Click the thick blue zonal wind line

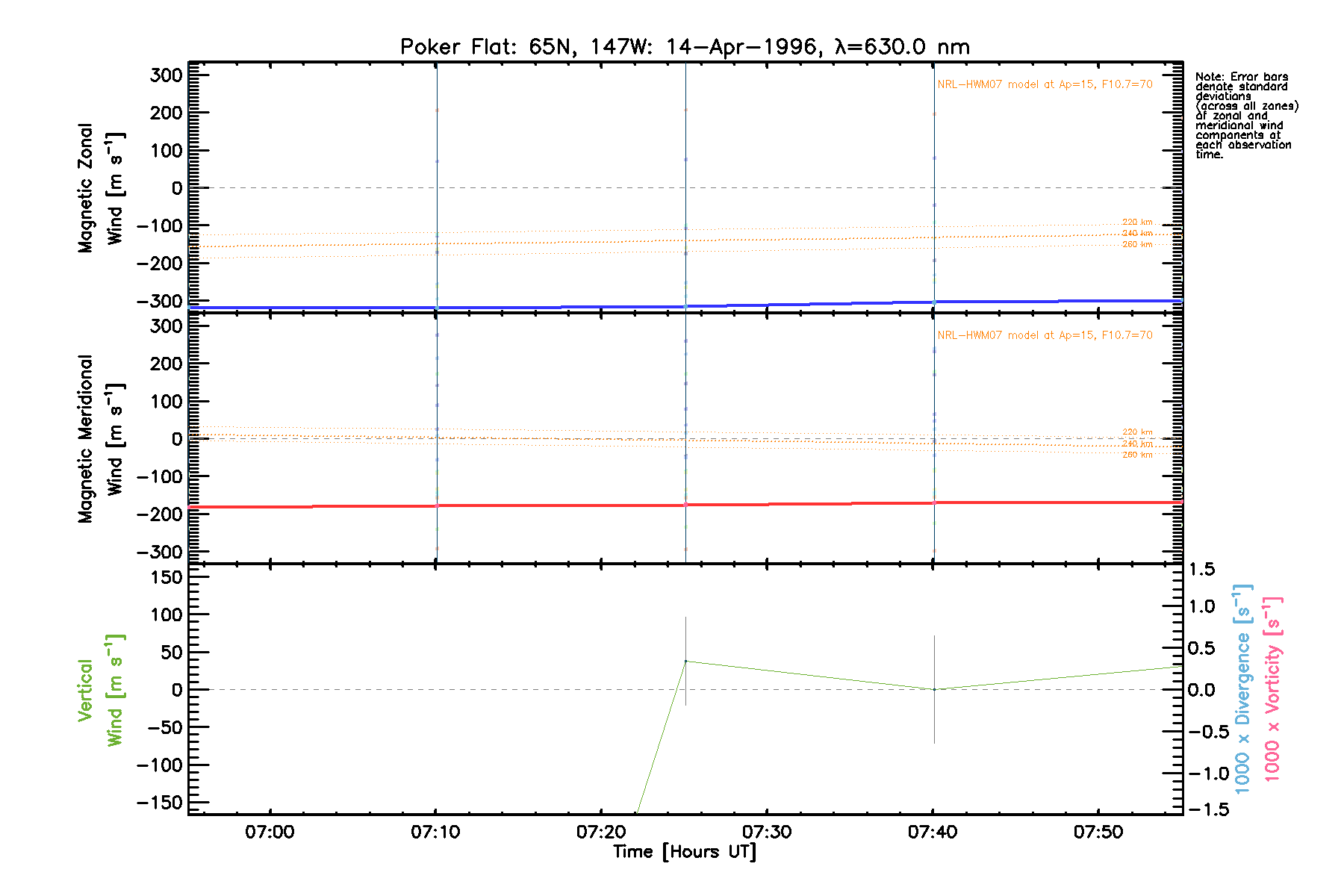560,307
